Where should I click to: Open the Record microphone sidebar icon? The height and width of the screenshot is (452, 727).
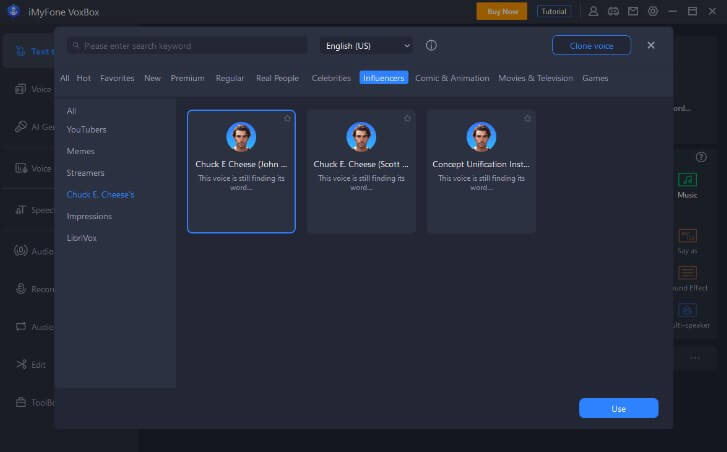pyautogui.click(x=20, y=289)
